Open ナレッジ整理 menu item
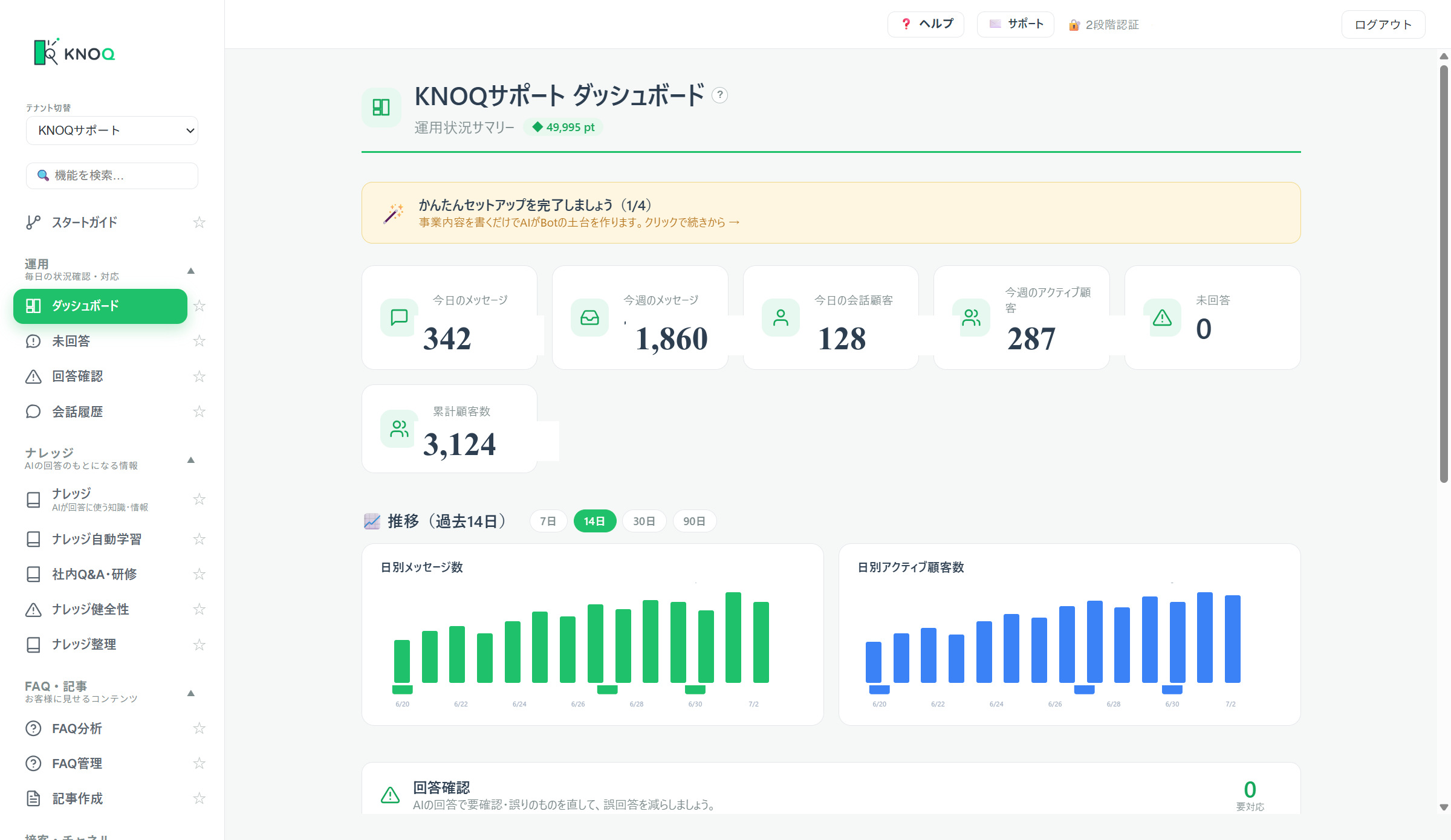1451x840 pixels. [x=100, y=644]
